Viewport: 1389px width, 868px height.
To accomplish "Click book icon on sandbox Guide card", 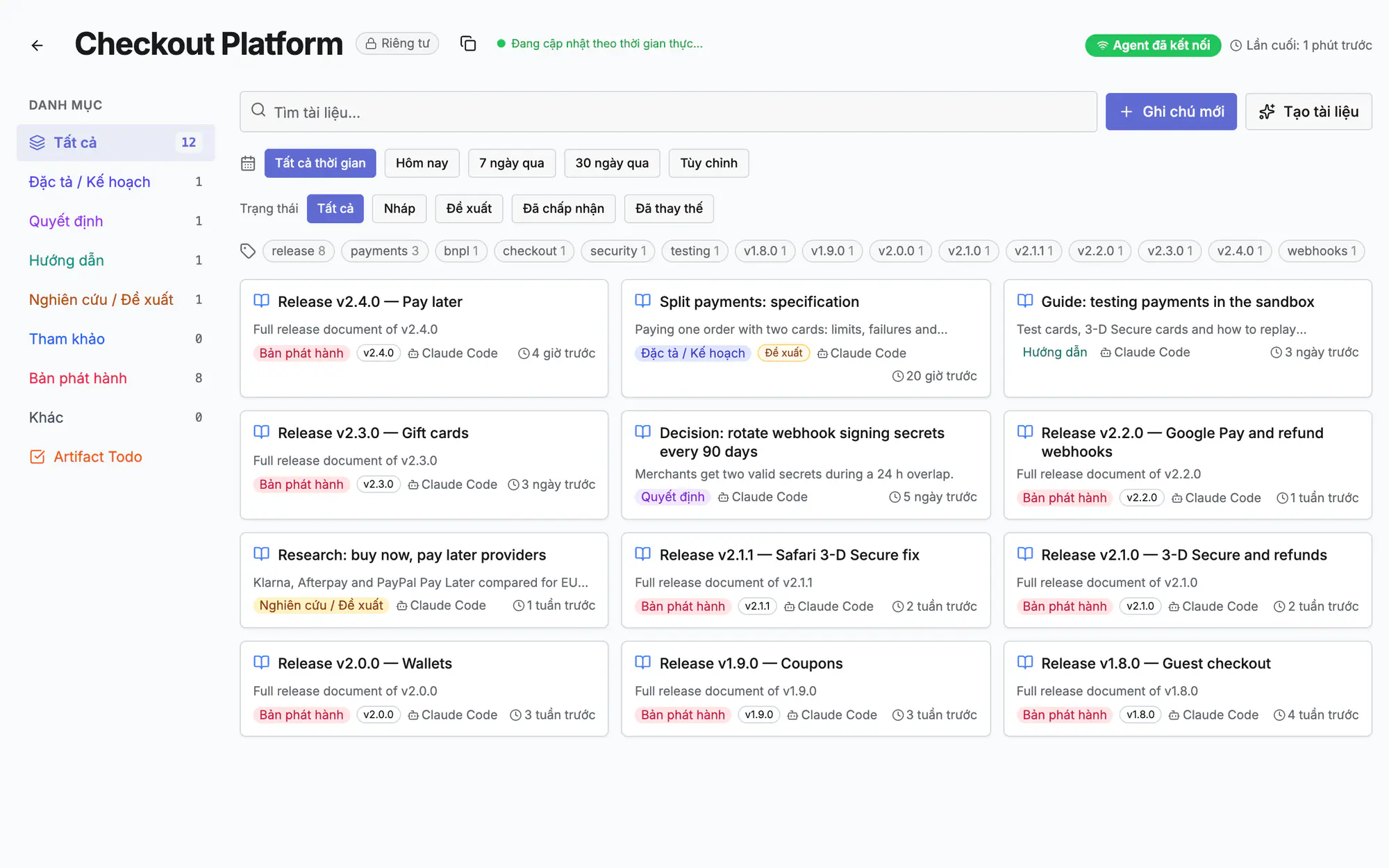I will click(x=1025, y=301).
